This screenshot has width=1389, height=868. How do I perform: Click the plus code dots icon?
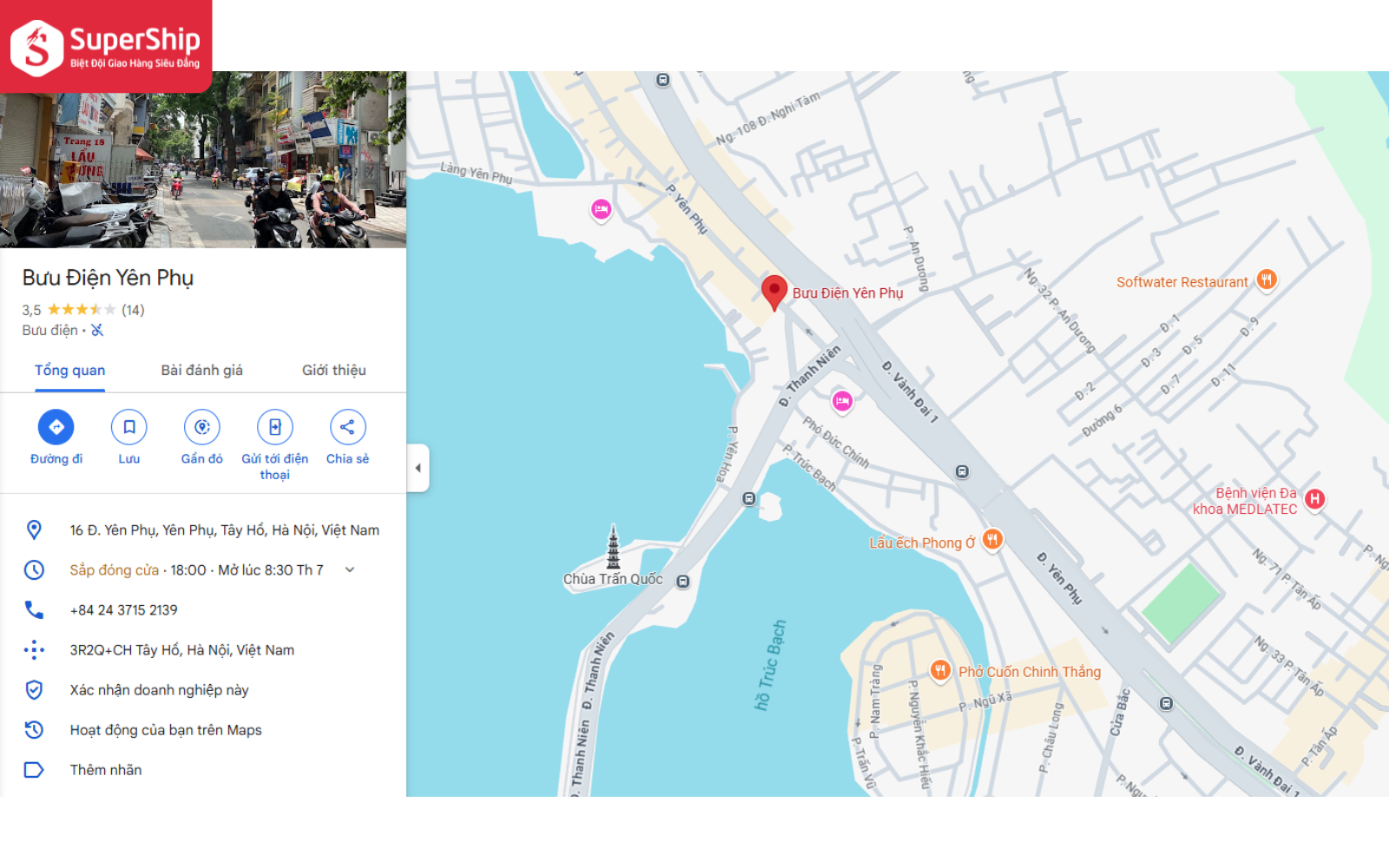(x=34, y=649)
